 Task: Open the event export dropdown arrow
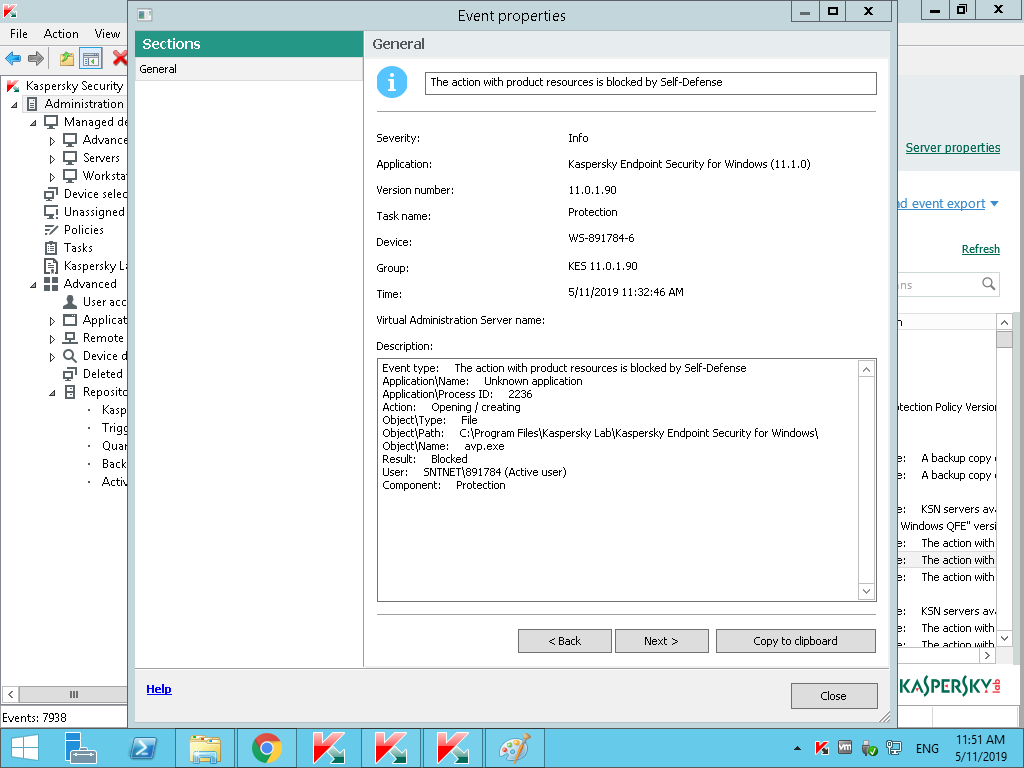(994, 204)
